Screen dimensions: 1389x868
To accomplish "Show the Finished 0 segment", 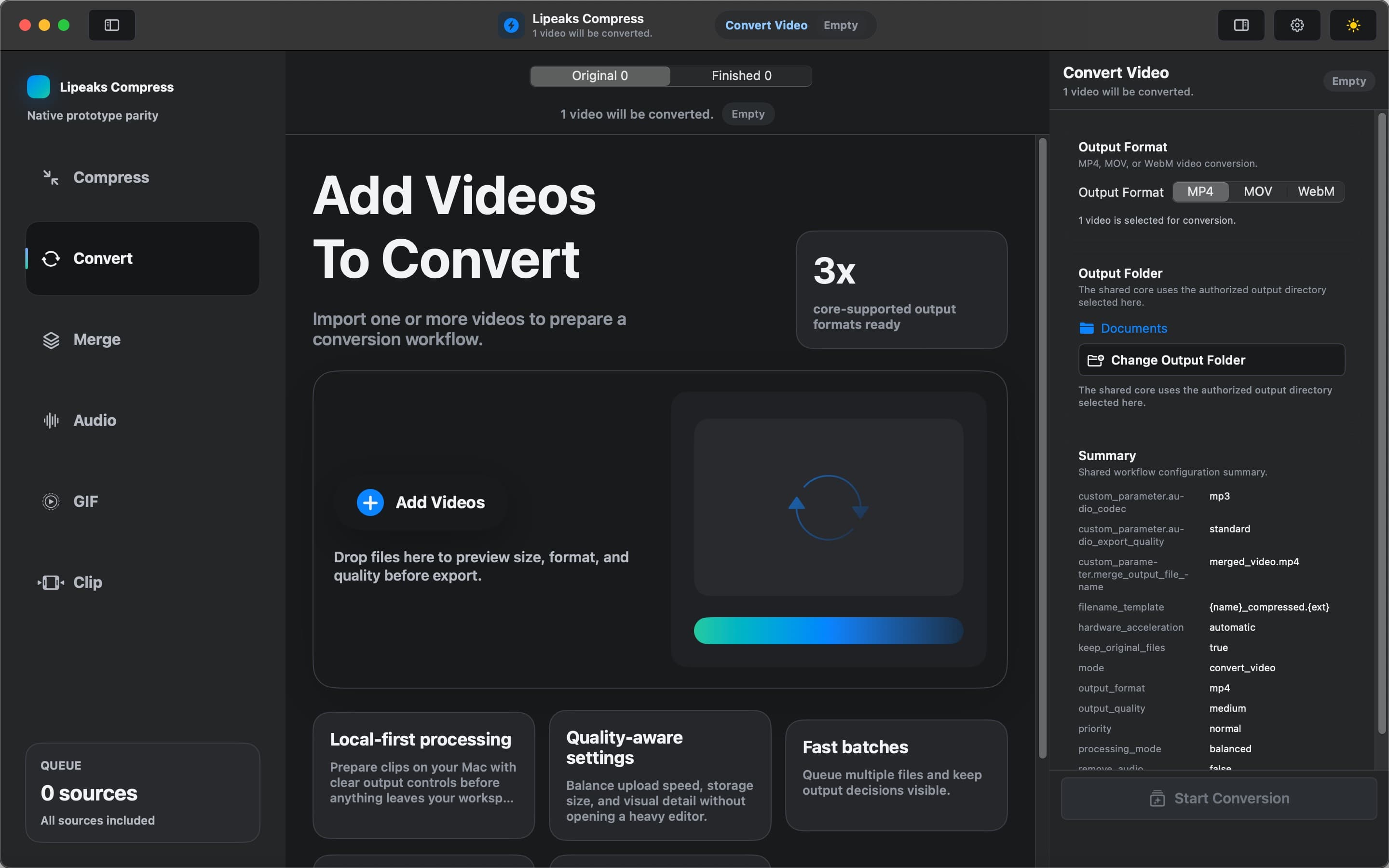I will point(741,76).
